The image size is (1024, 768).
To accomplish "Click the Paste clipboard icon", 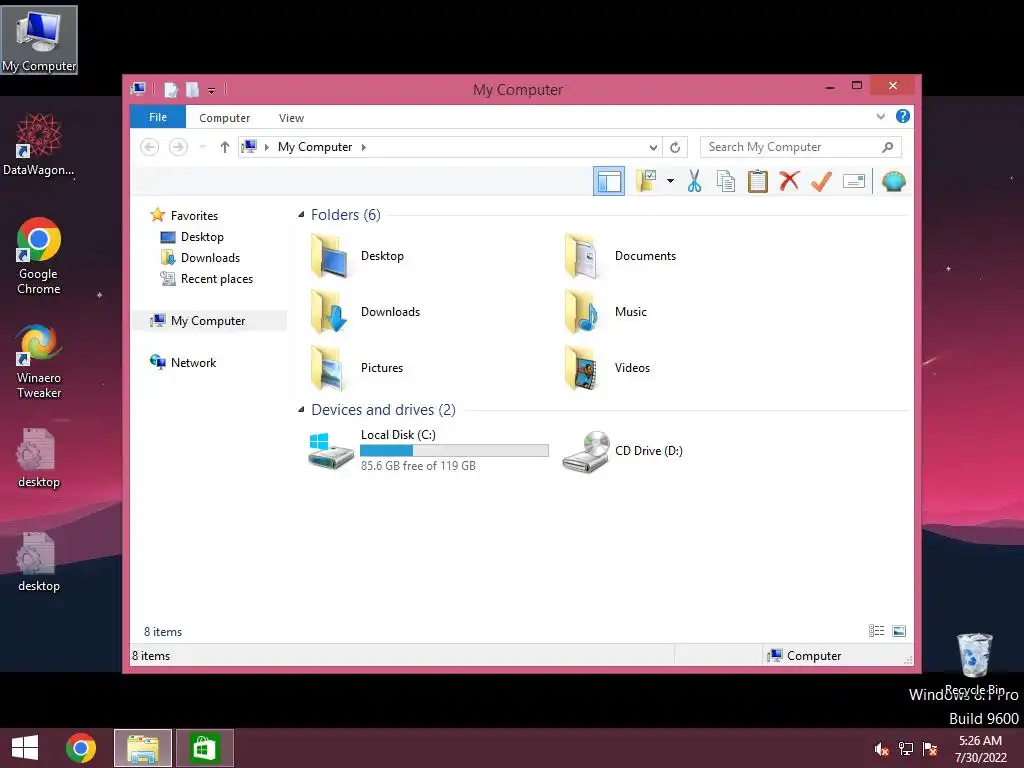I will tap(758, 181).
